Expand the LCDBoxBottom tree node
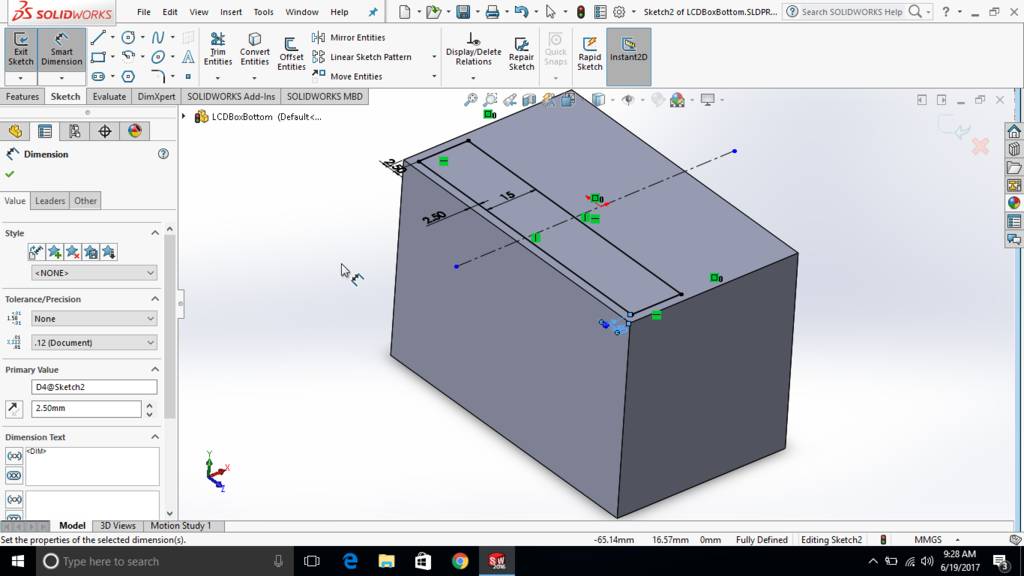Image resolution: width=1024 pixels, height=576 pixels. tap(184, 117)
